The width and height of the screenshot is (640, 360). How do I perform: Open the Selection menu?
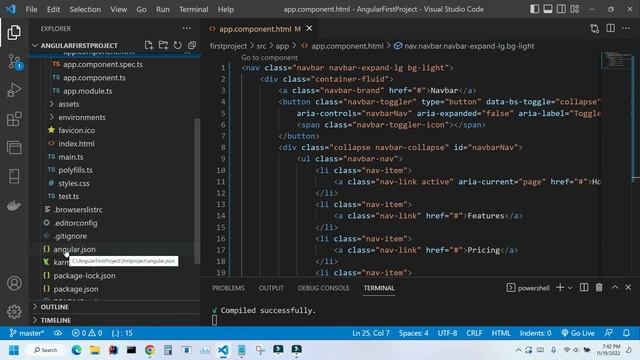(x=85, y=9)
